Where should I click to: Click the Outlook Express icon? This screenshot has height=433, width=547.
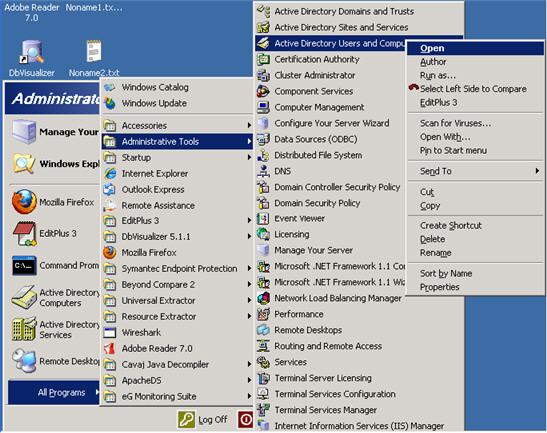(x=110, y=189)
